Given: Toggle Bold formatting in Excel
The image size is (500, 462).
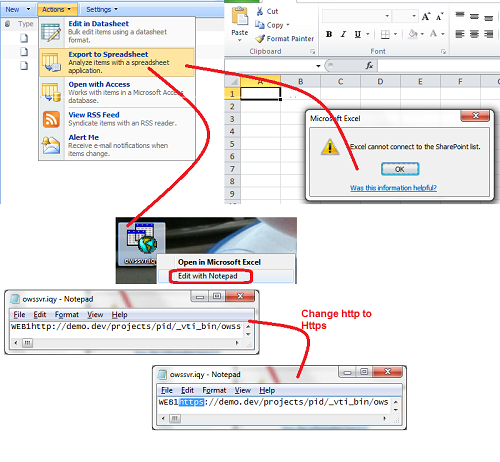Looking at the screenshot, I should pos(329,34).
